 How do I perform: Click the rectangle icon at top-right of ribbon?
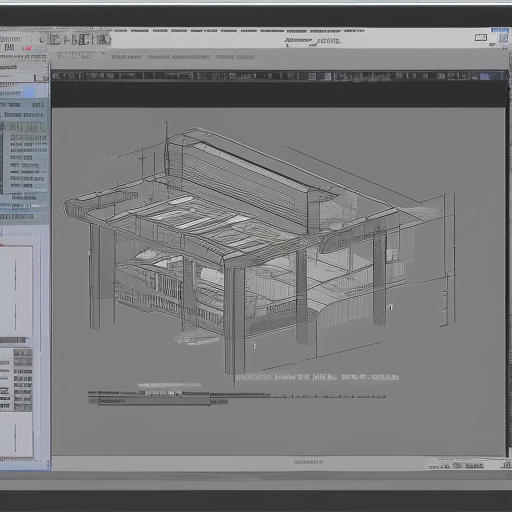coord(481,38)
